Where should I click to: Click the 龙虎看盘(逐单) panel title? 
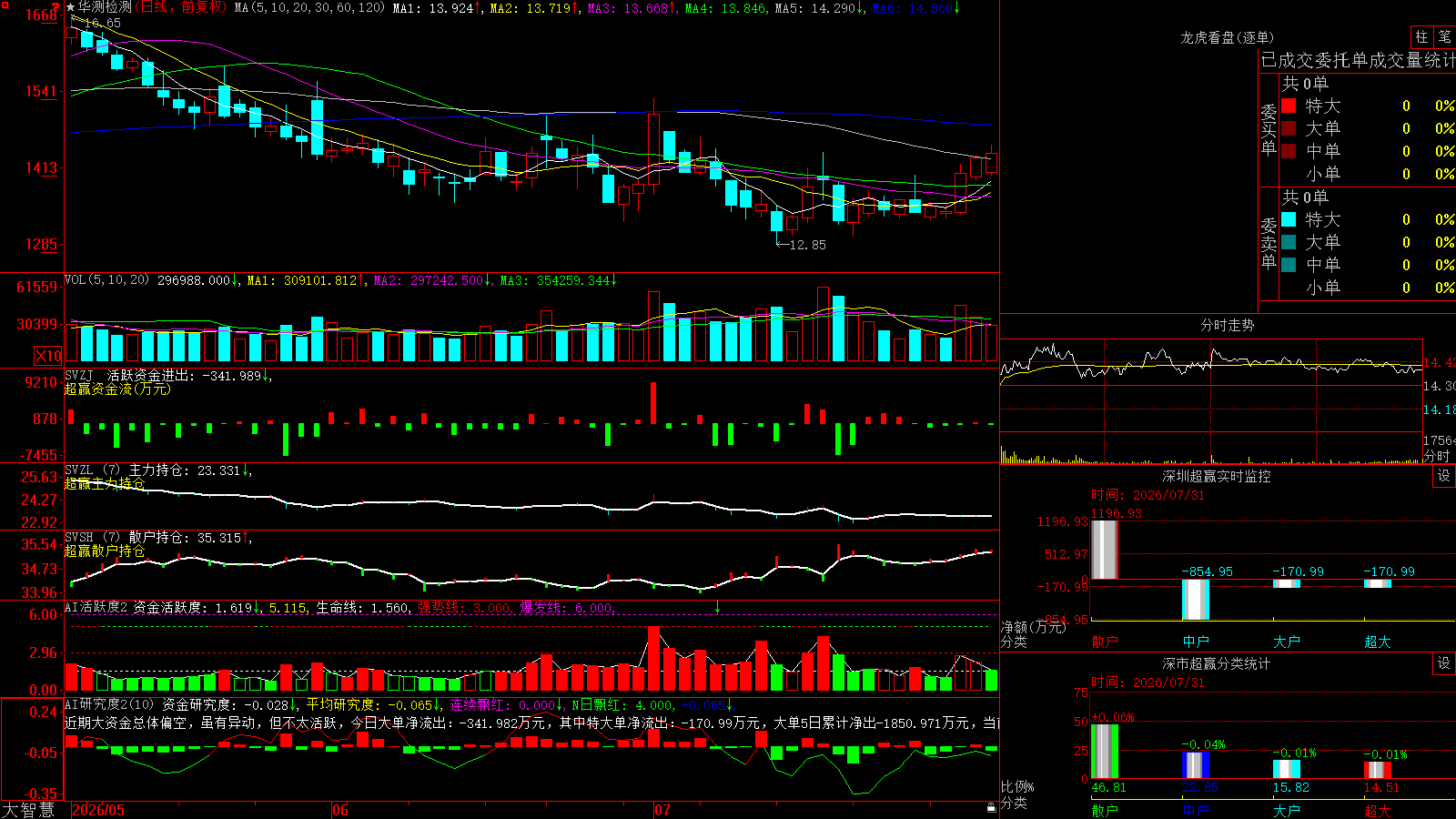click(1227, 37)
